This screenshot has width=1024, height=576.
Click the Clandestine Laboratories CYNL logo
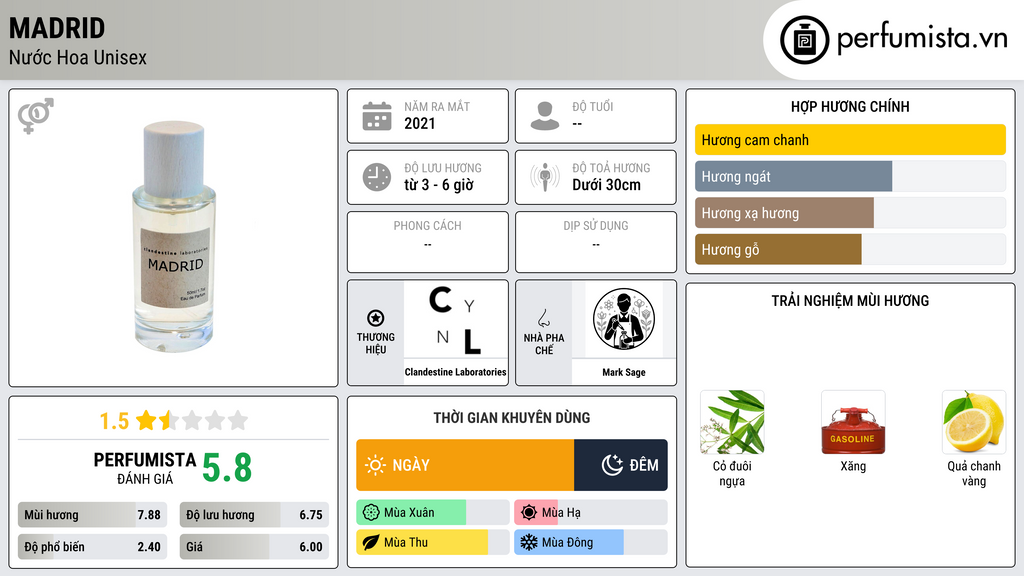[x=455, y=320]
